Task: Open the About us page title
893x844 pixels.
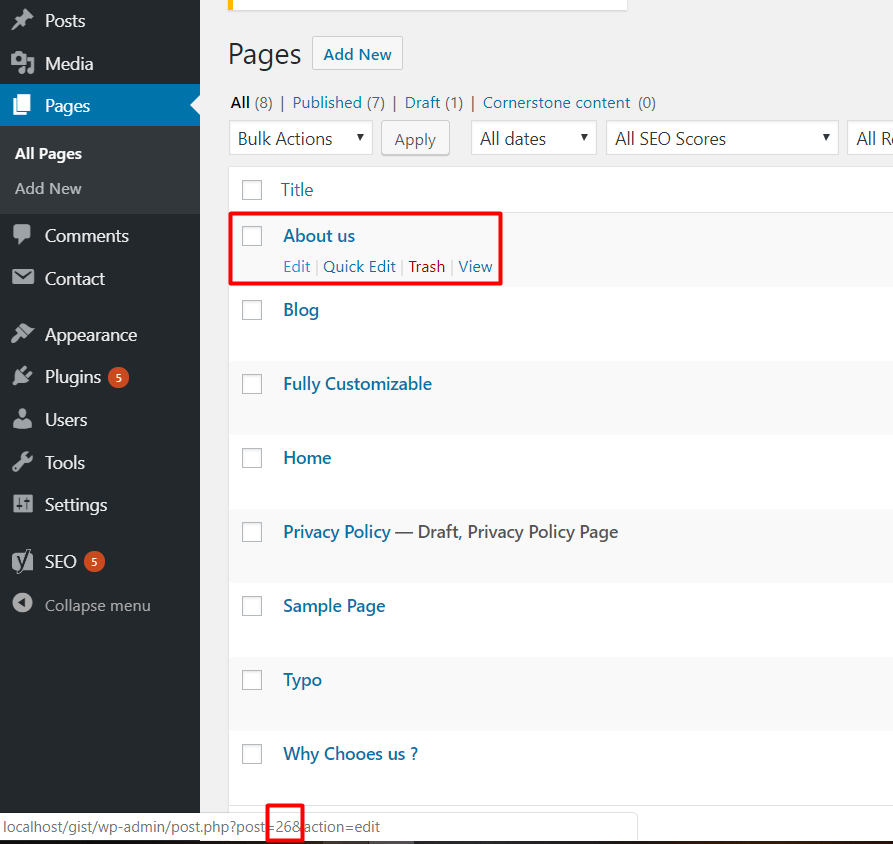Action: click(319, 236)
